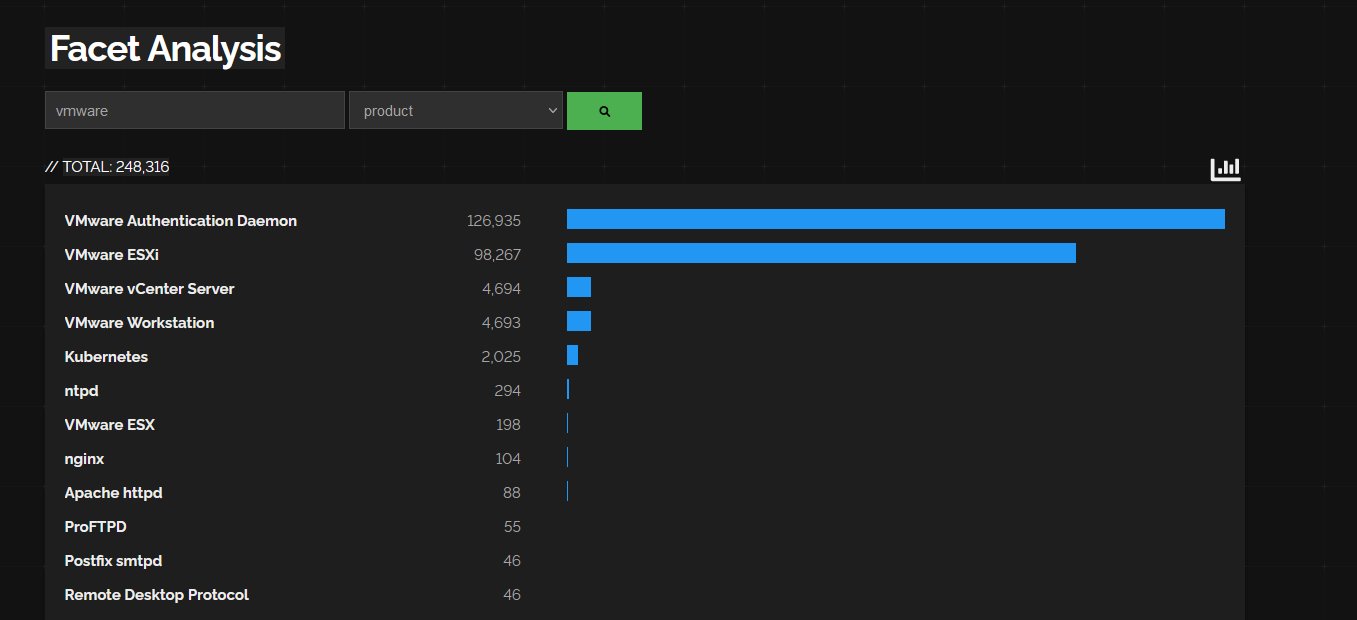The height and width of the screenshot is (620, 1357).
Task: Click the green search magnifier button
Action: coord(604,111)
